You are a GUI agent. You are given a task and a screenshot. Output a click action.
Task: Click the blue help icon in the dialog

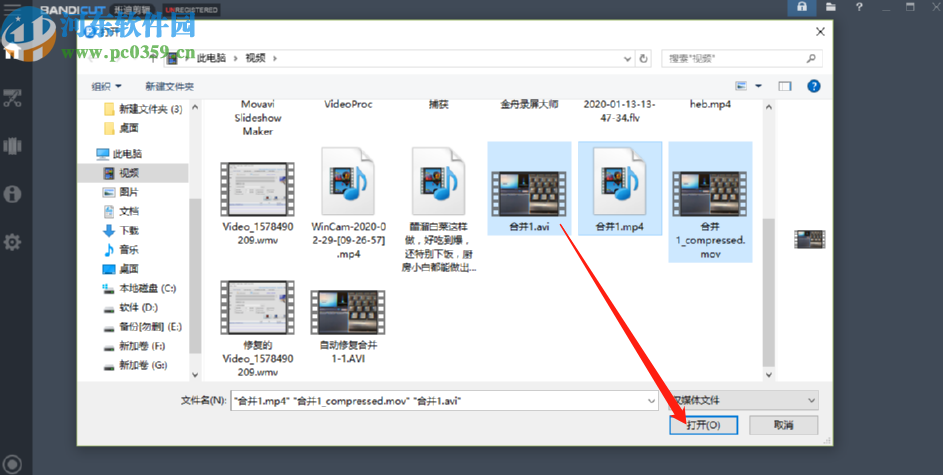click(814, 86)
